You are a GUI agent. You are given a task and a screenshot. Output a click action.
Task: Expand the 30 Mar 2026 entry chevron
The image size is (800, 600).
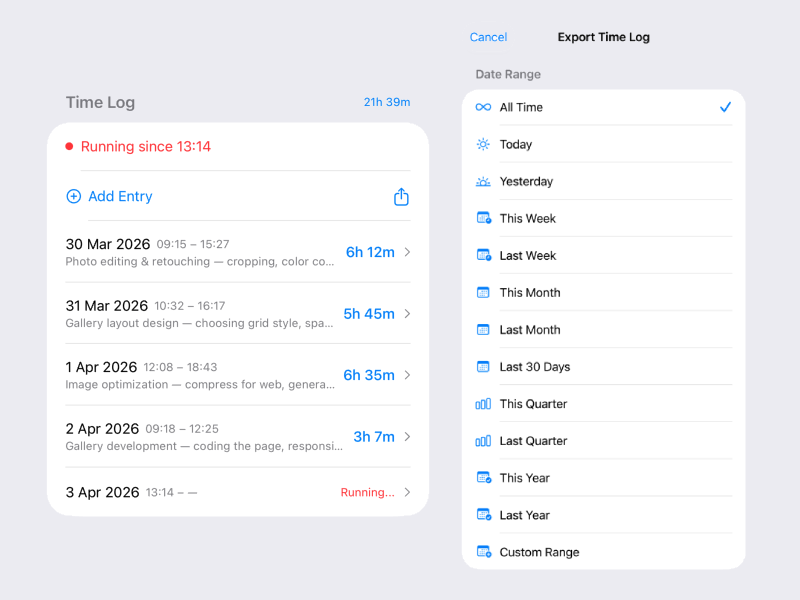coord(407,253)
